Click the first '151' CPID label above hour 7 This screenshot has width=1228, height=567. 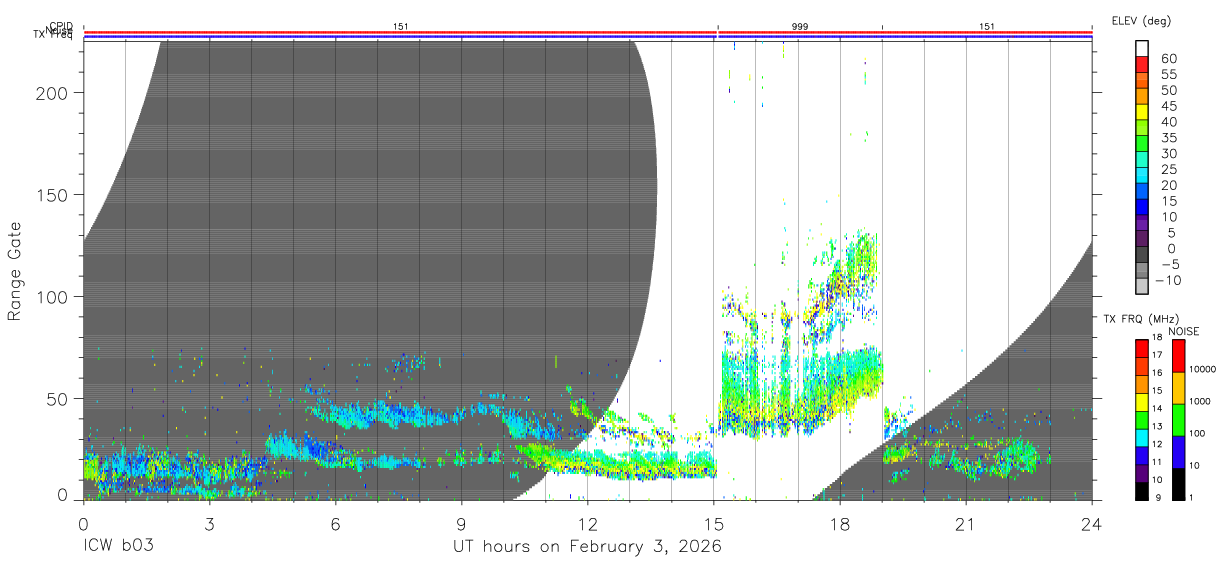pos(401,26)
